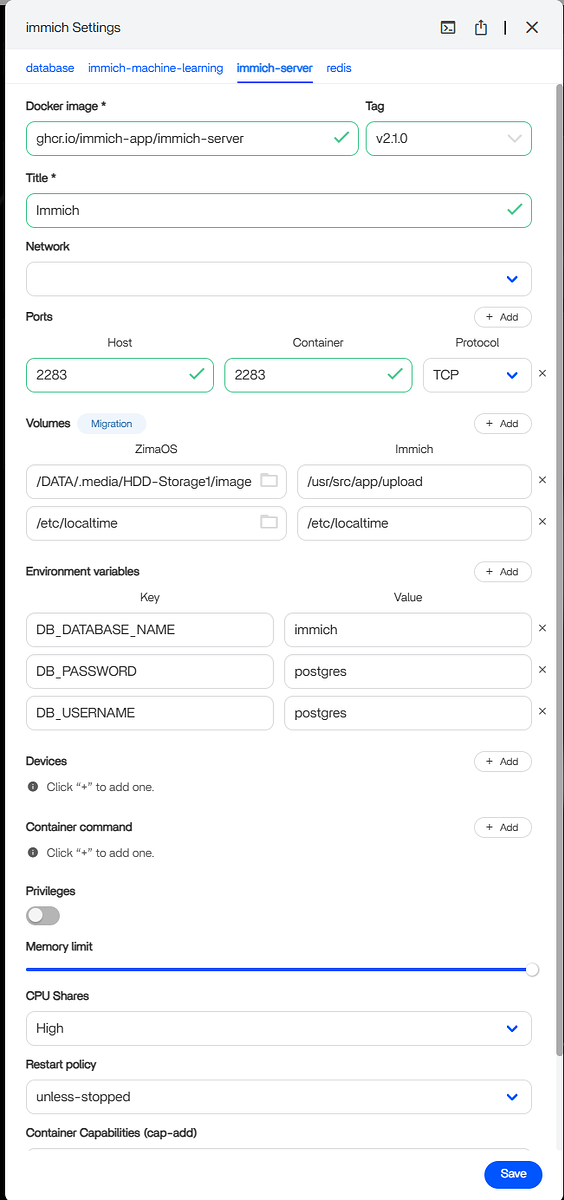This screenshot has width=564, height=1200.
Task: Save the immich settings
Action: pyautogui.click(x=513, y=1174)
